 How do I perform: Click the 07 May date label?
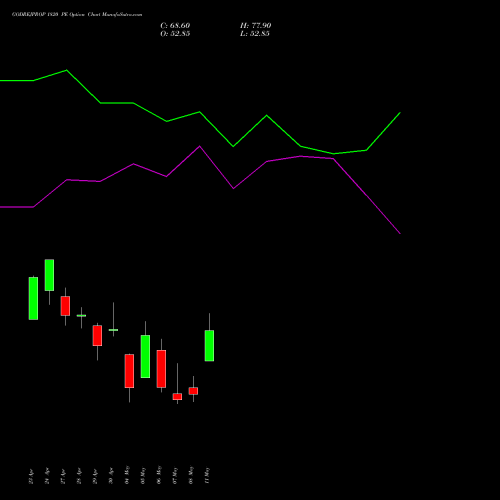pyautogui.click(x=175, y=475)
